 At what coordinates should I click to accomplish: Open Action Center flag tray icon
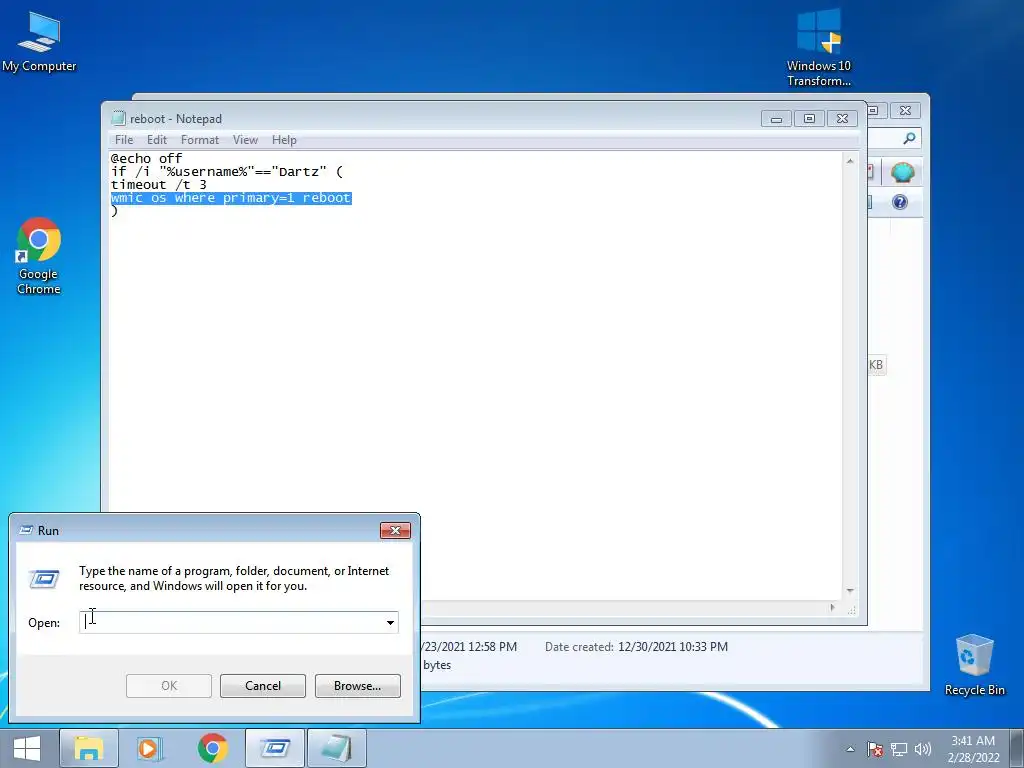[x=875, y=749]
